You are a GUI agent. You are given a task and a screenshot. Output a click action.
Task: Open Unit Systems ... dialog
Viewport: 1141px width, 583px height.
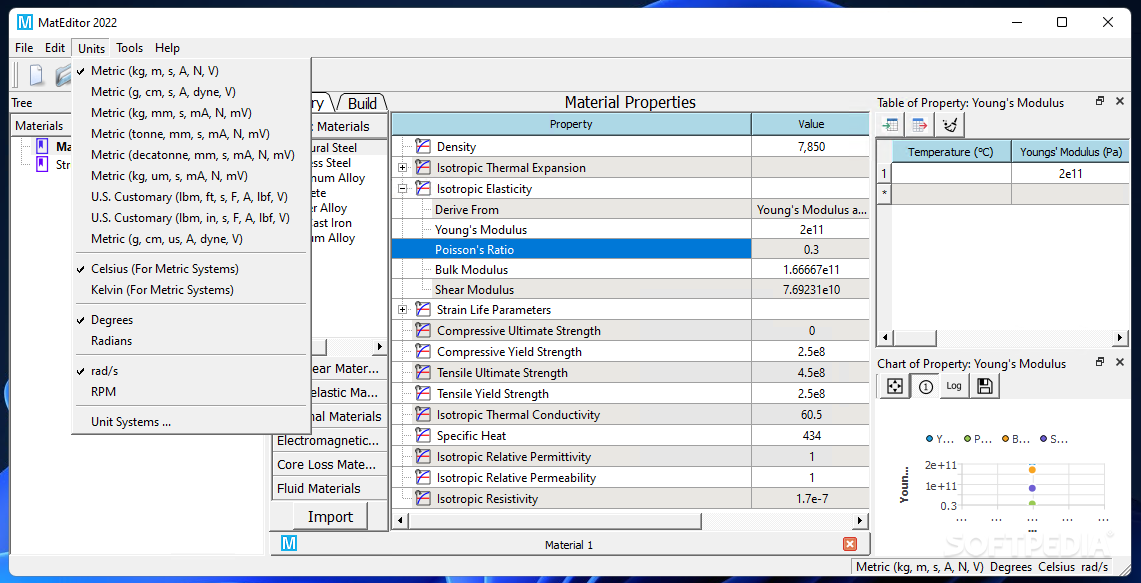click(192, 422)
